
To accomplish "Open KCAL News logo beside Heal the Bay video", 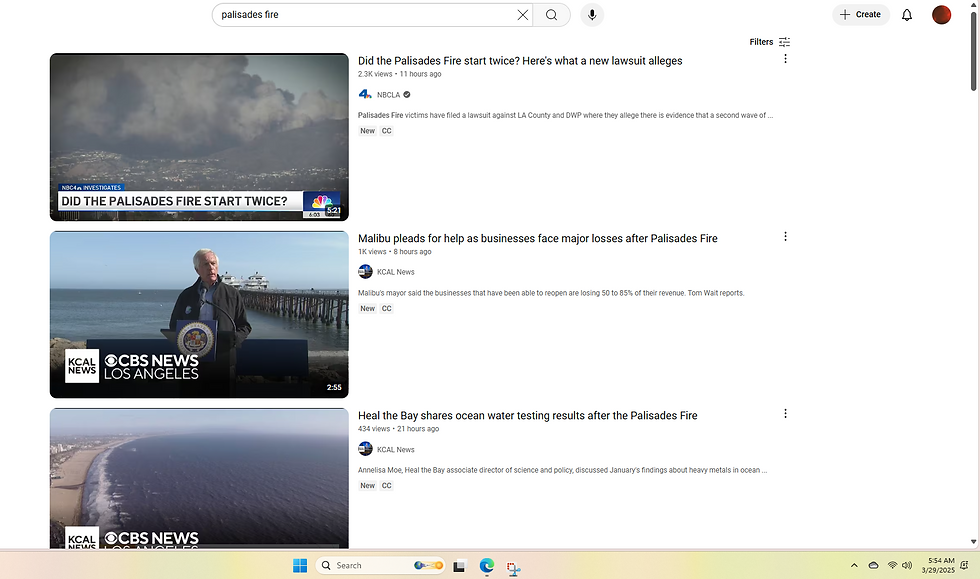I will pos(365,449).
